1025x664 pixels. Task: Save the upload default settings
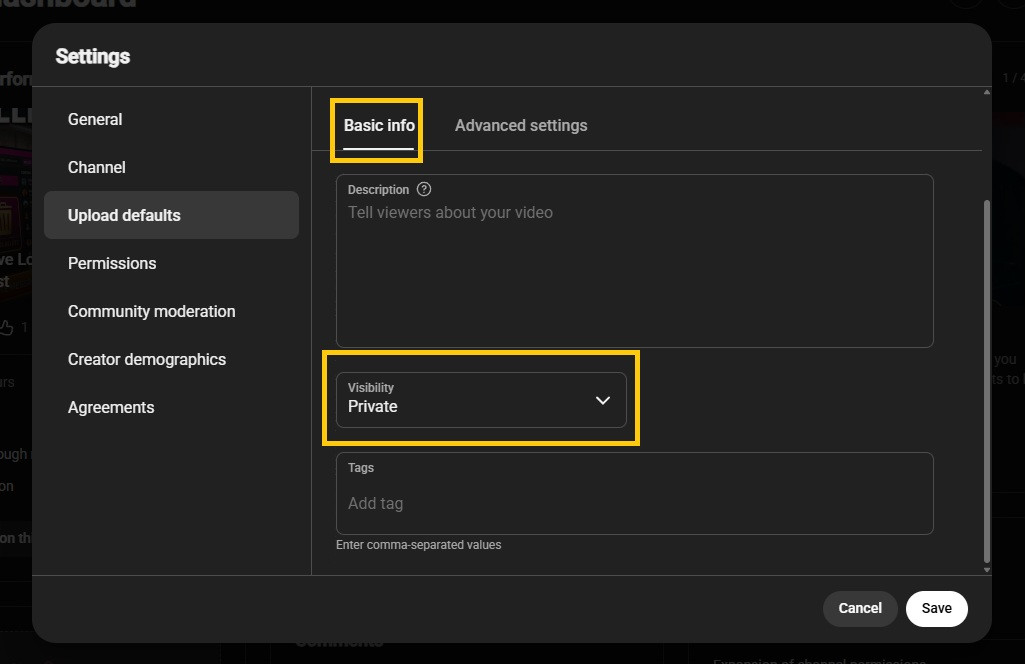tap(936, 608)
